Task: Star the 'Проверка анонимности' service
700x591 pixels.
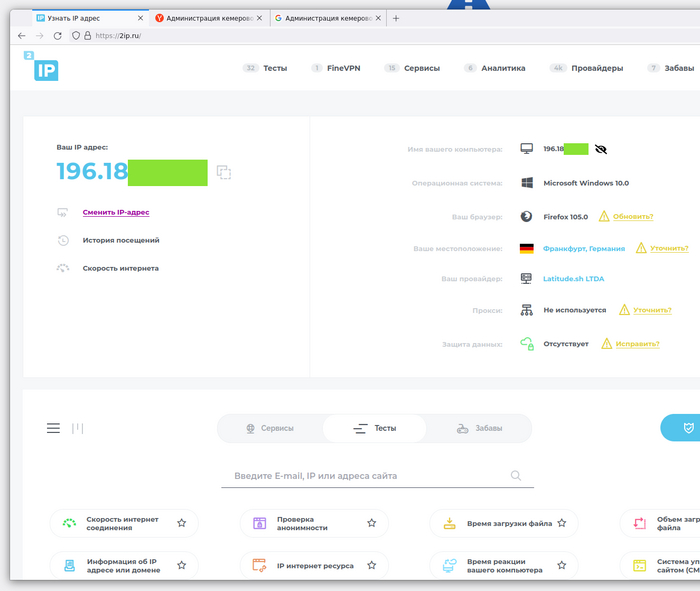Action: coord(371,523)
